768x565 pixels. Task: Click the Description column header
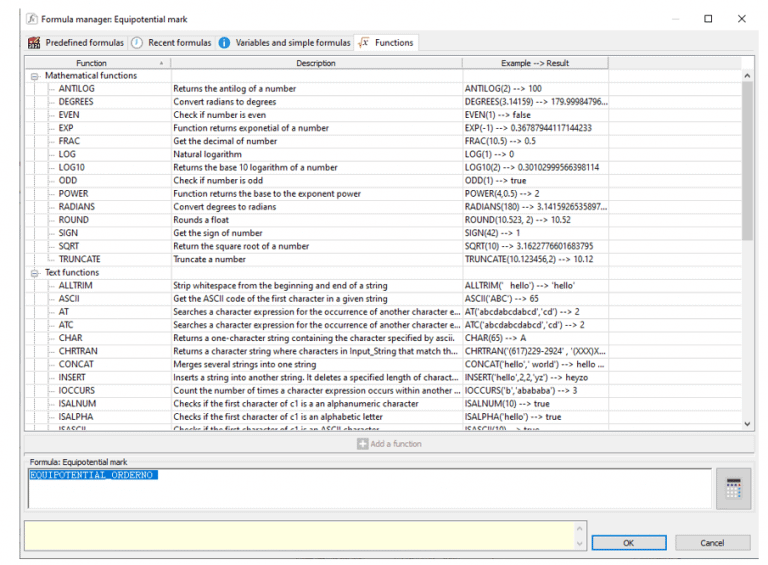point(316,63)
